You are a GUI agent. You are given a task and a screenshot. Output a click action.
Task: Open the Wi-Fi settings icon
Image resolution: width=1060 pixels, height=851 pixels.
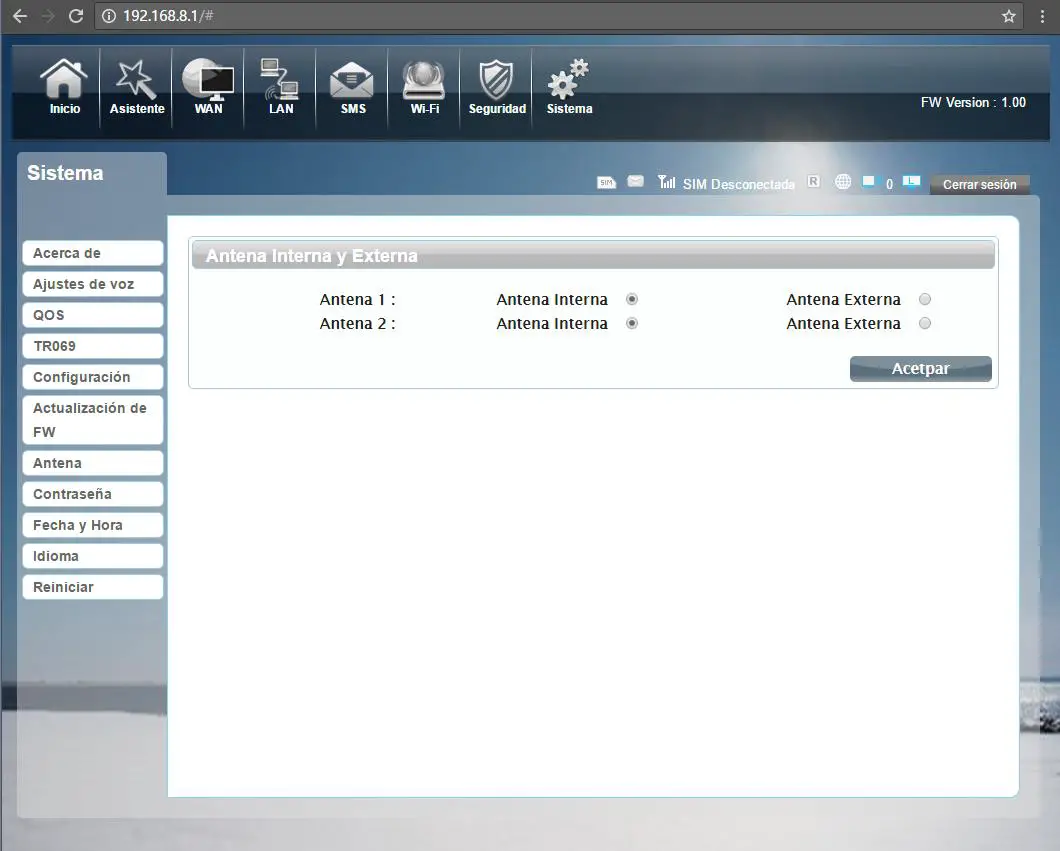point(425,86)
